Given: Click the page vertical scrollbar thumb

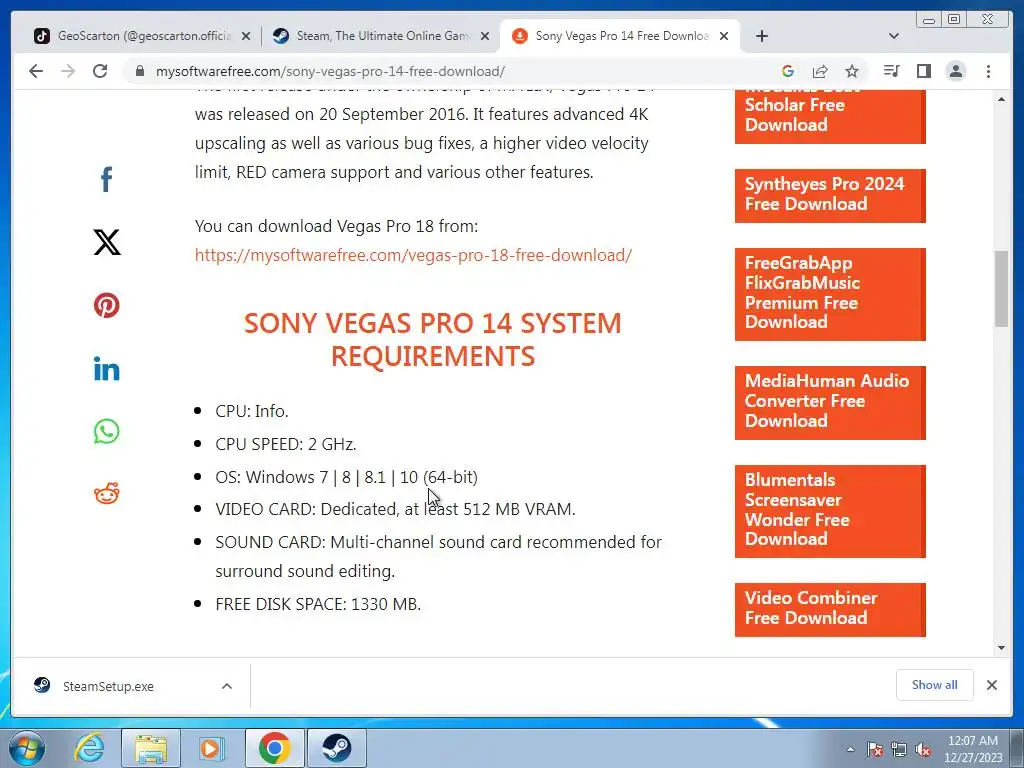Looking at the screenshot, I should pos(1001,289).
